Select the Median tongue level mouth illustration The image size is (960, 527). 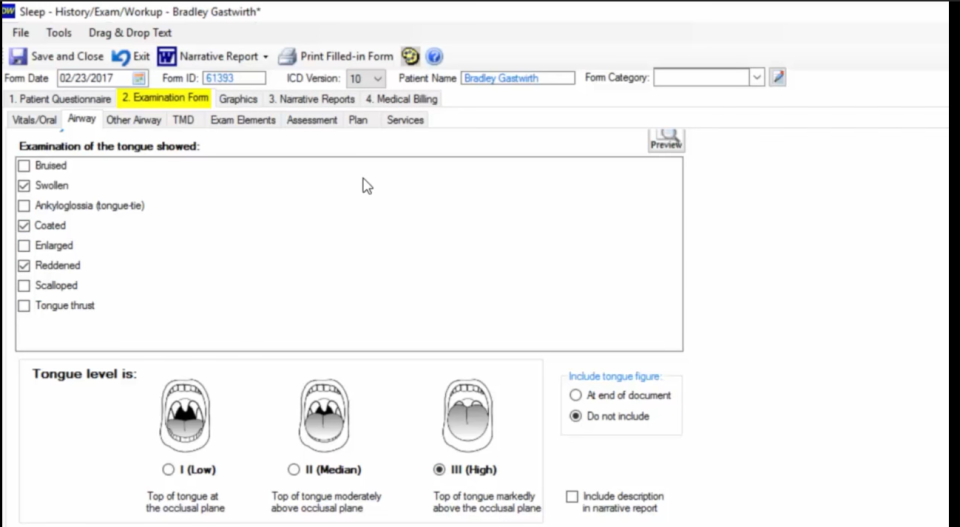tap(324, 416)
